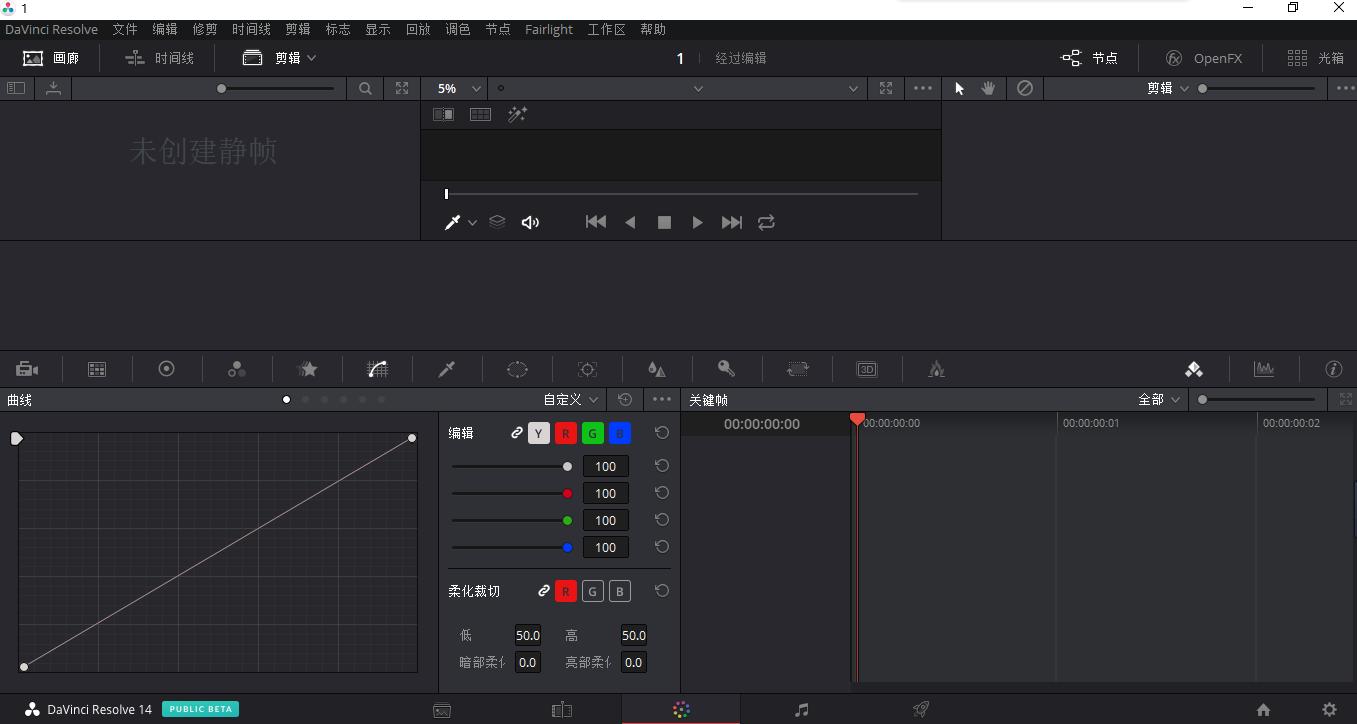Select the Qualifier eyedropper tool
This screenshot has height=724, width=1357.
(x=447, y=369)
